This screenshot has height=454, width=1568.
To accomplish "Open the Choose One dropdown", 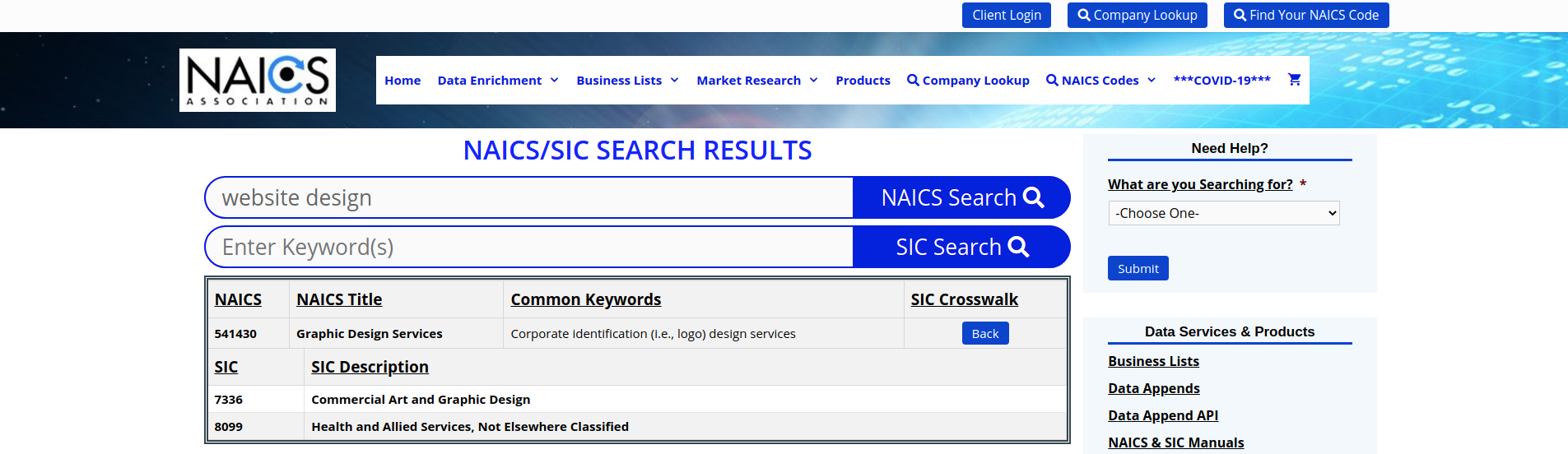I will pyautogui.click(x=1224, y=213).
